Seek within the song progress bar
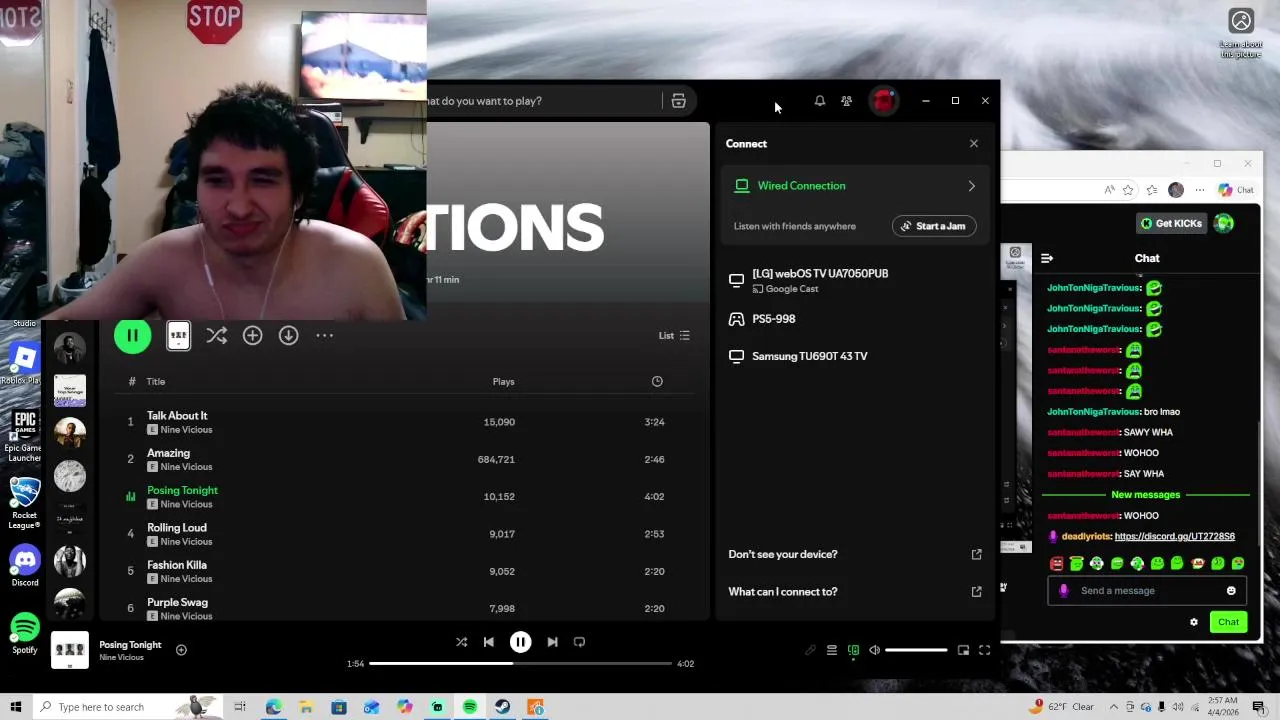Viewport: 1280px width, 720px height. (520, 663)
